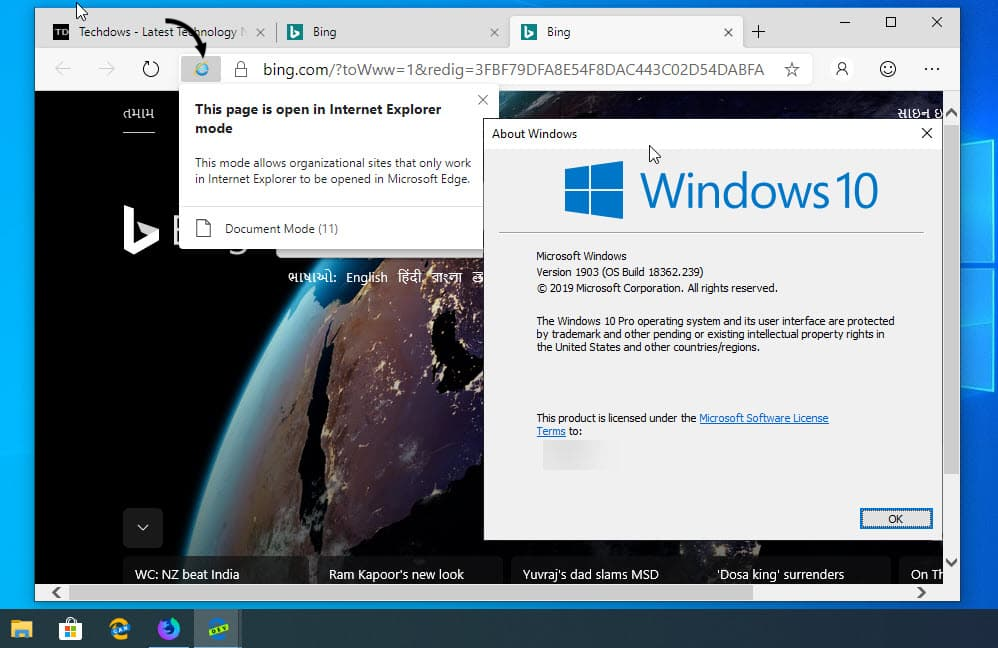Refresh the page with reload button
This screenshot has width=998, height=648.
click(151, 69)
